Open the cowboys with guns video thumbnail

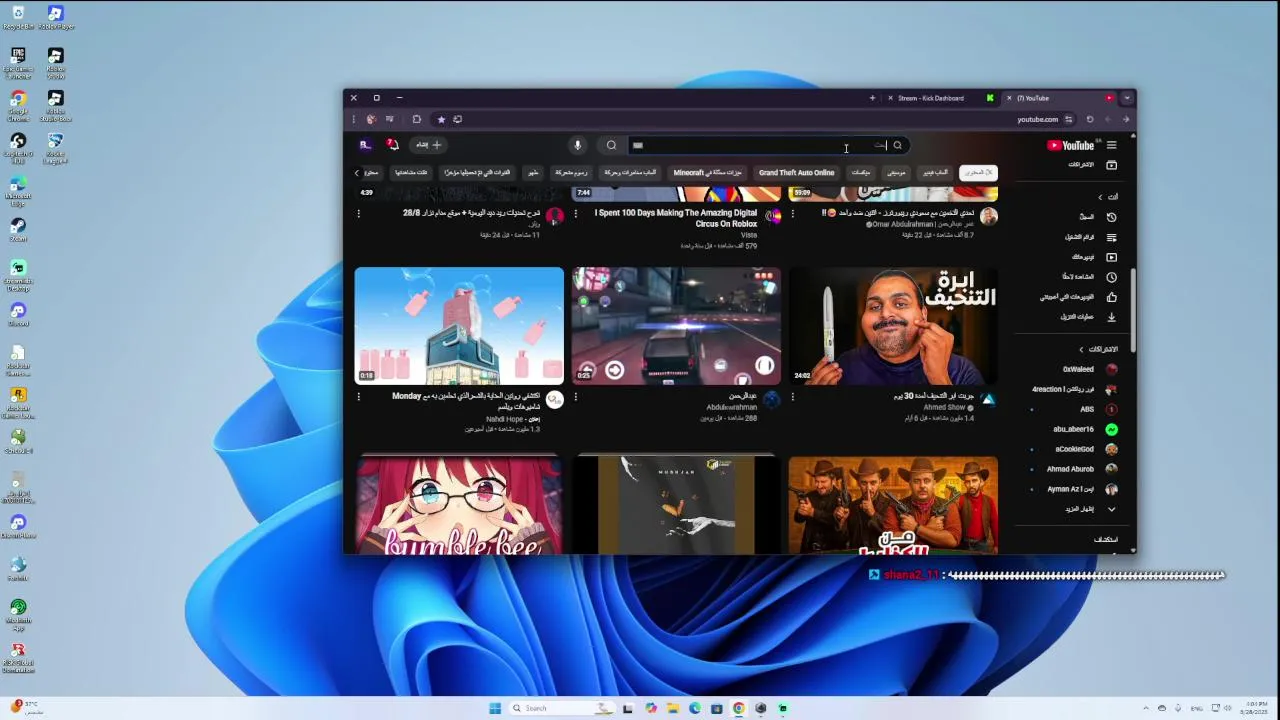[893, 504]
